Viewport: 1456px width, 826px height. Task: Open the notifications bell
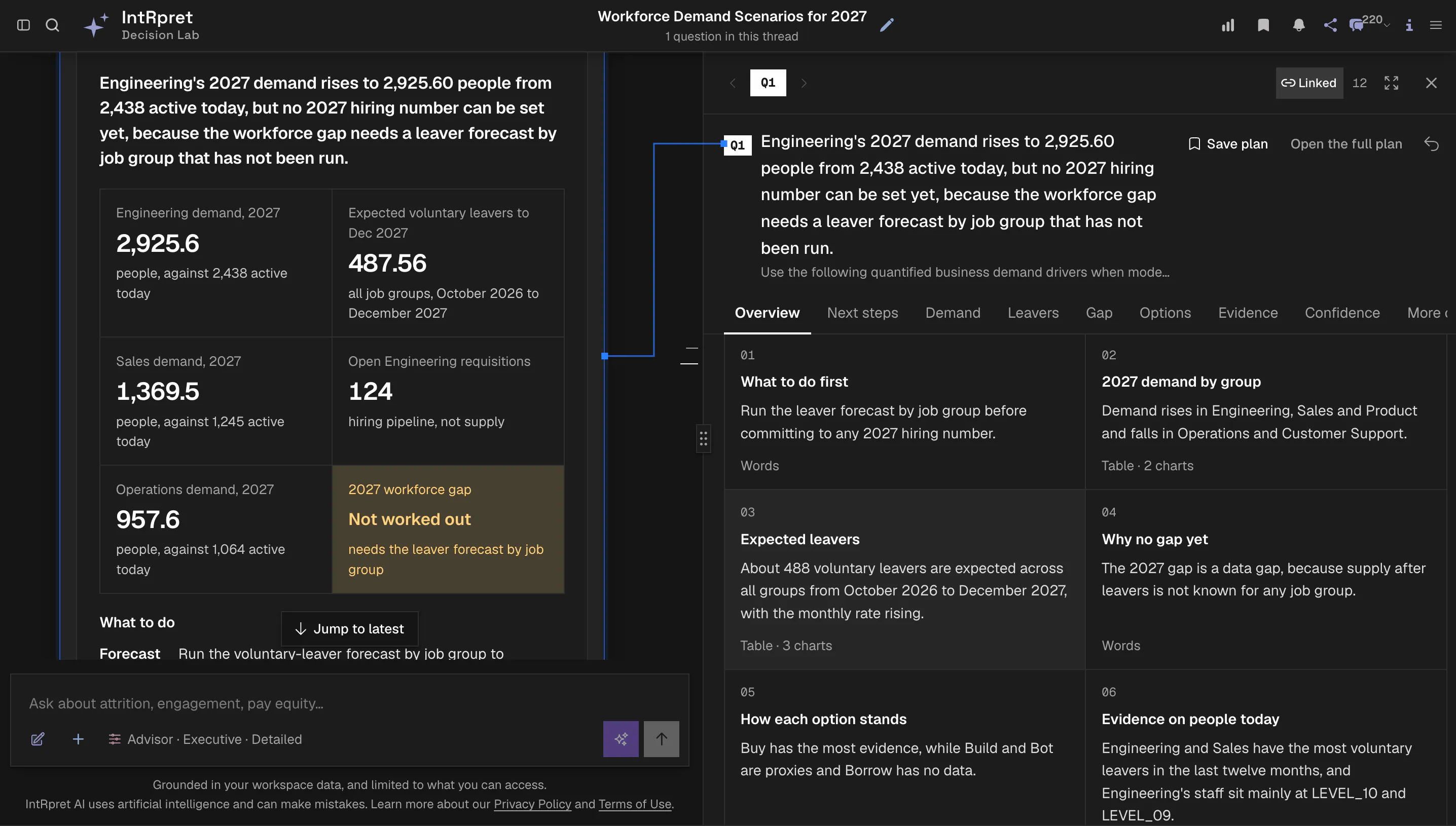(x=1298, y=25)
